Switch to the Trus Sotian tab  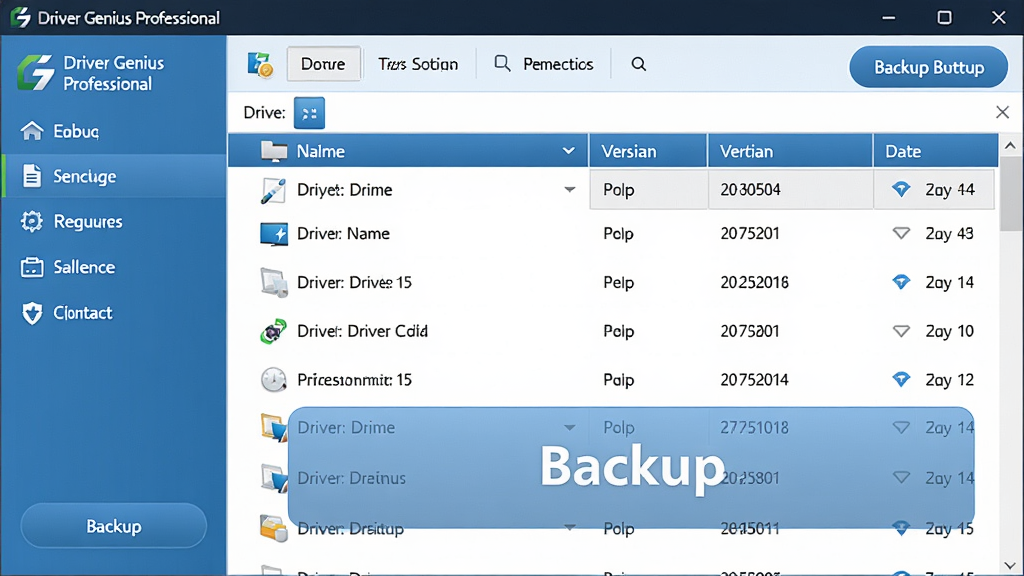tap(418, 64)
